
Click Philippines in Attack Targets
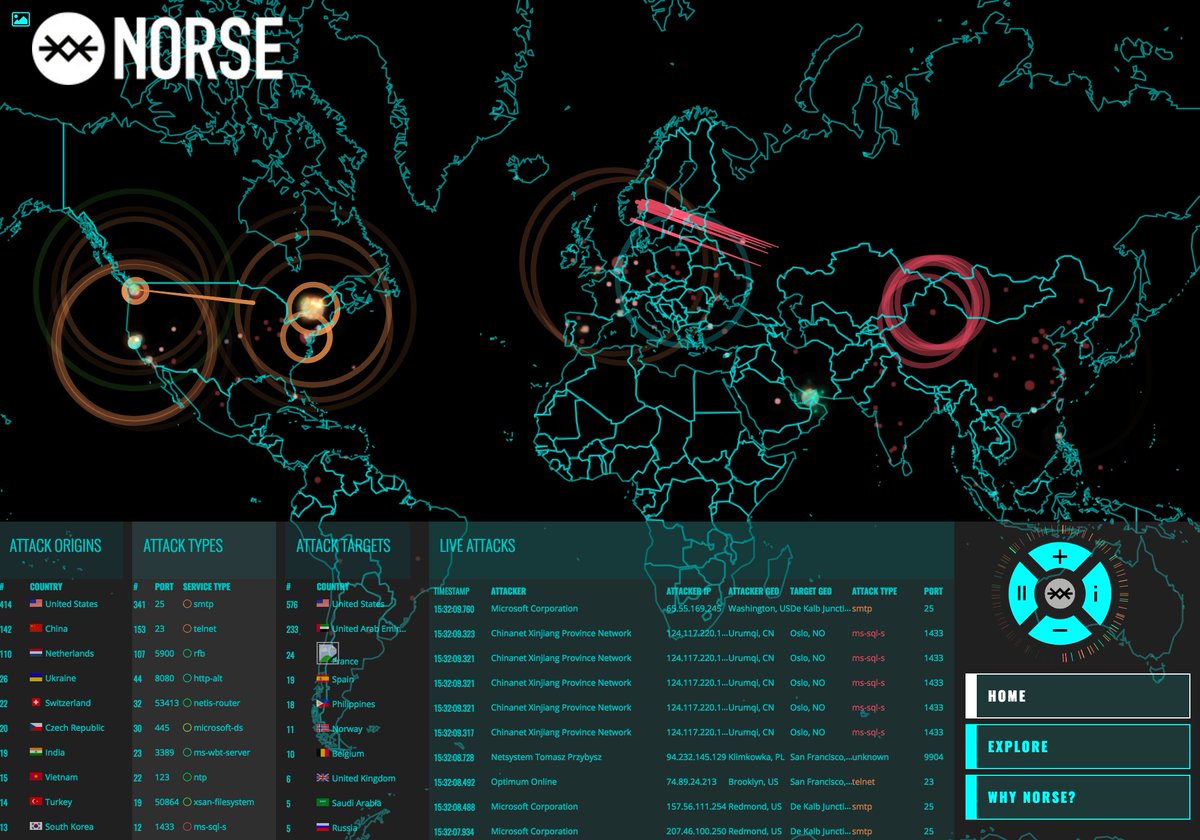tap(354, 704)
